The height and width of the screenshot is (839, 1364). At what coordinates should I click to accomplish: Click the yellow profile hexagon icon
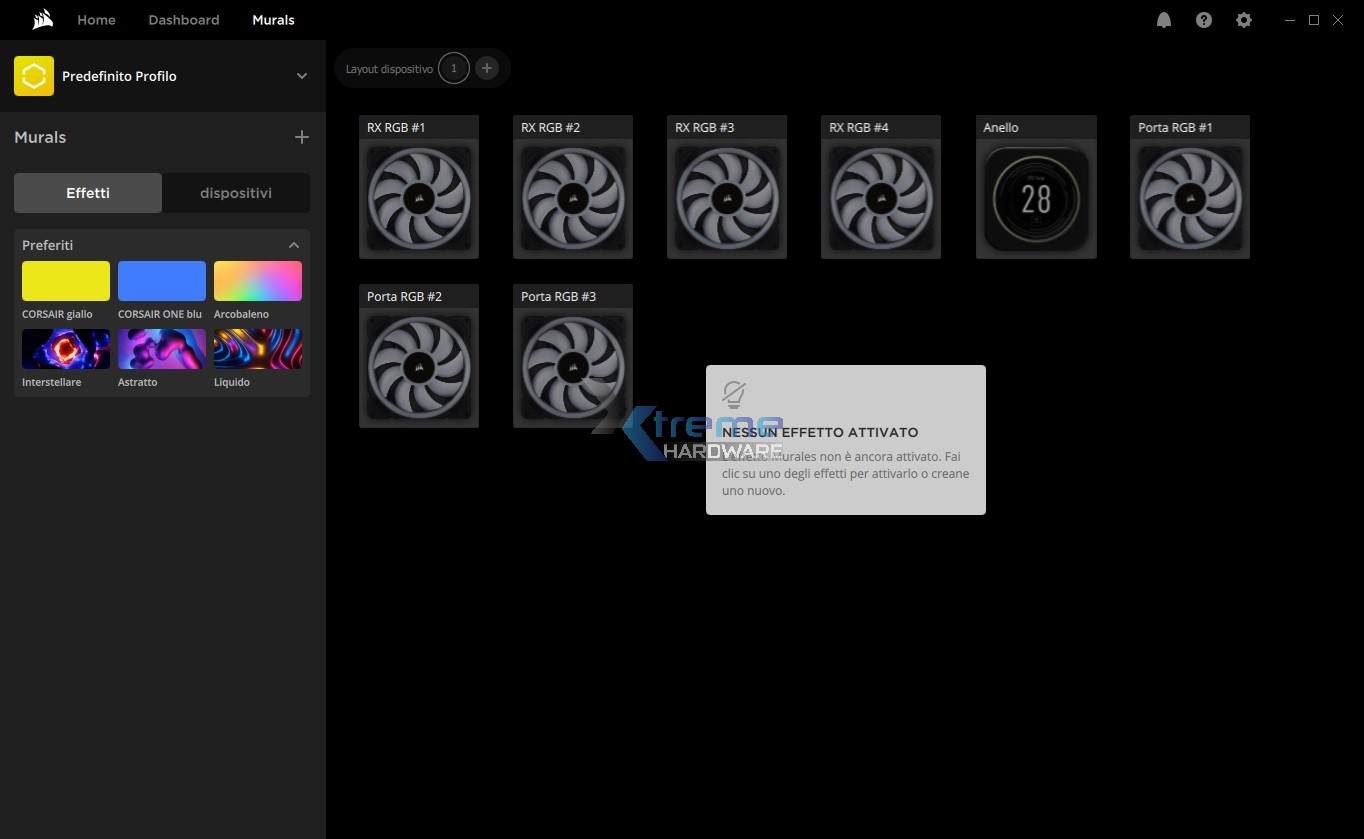pos(34,76)
